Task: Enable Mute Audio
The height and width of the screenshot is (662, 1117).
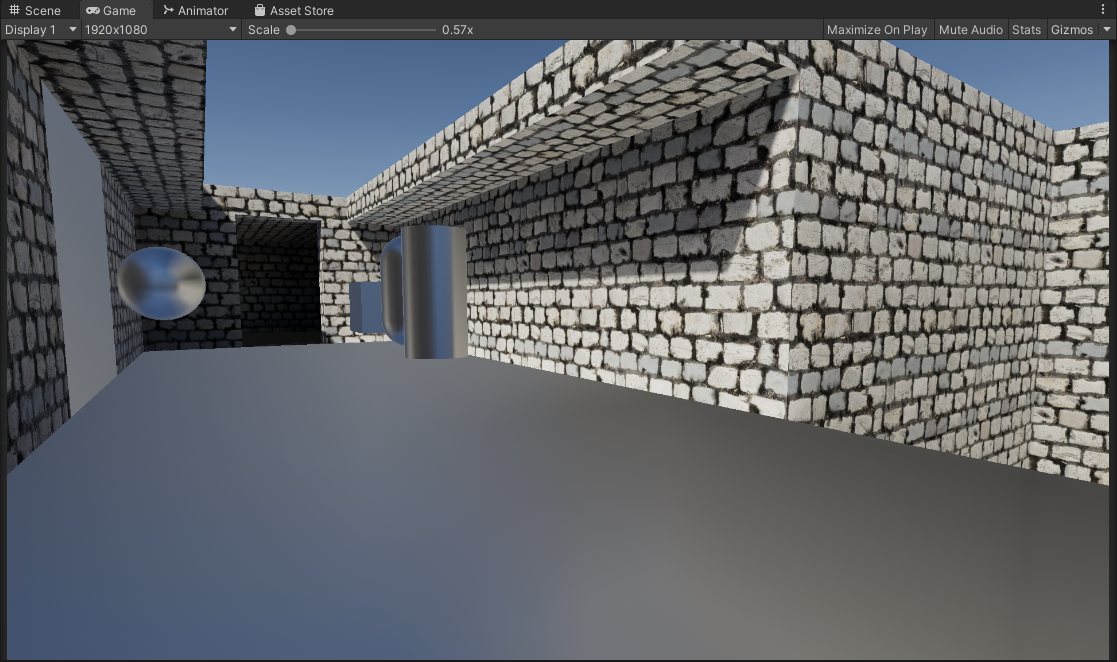Action: pyautogui.click(x=970, y=29)
